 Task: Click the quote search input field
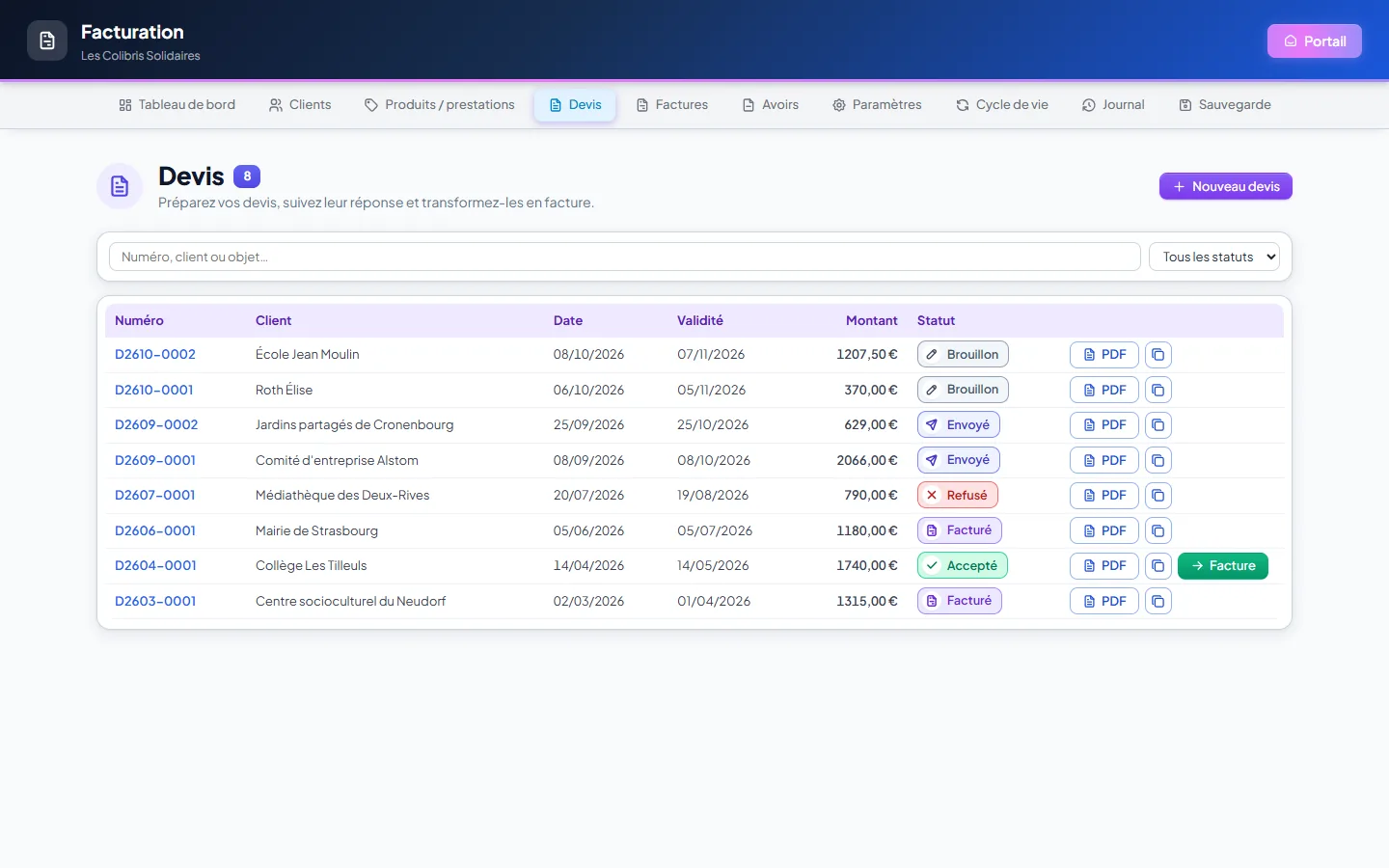(x=625, y=257)
